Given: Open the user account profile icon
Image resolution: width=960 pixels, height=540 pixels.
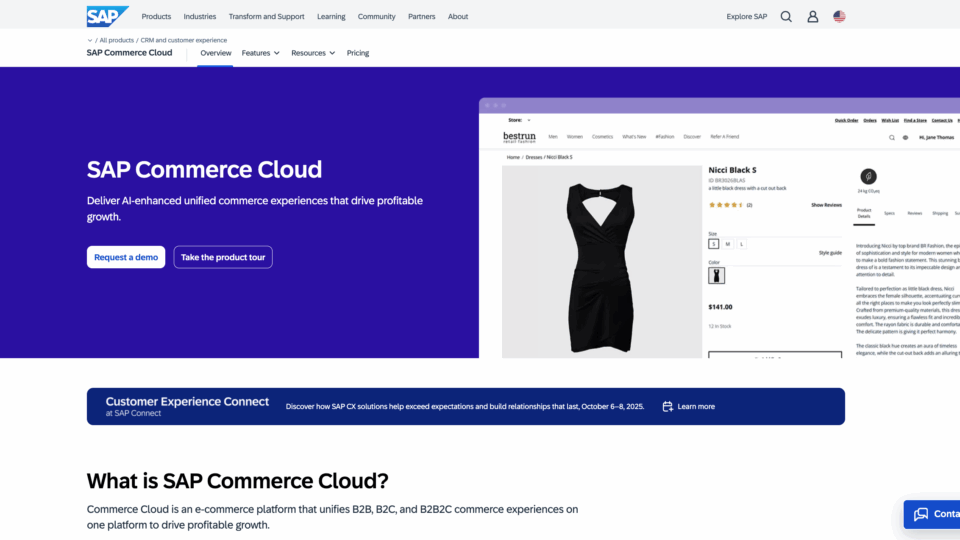Looking at the screenshot, I should coord(812,17).
